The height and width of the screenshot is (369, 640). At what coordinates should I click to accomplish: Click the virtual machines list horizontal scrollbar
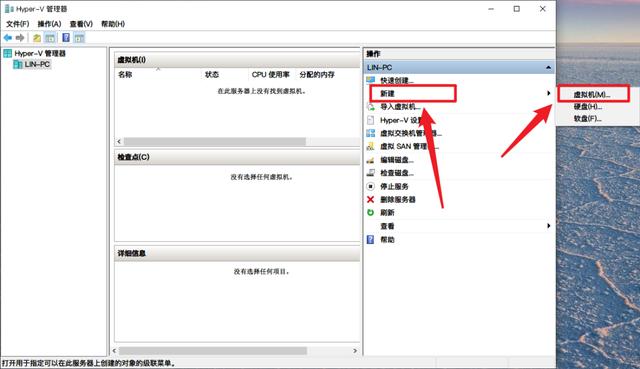click(x=215, y=142)
